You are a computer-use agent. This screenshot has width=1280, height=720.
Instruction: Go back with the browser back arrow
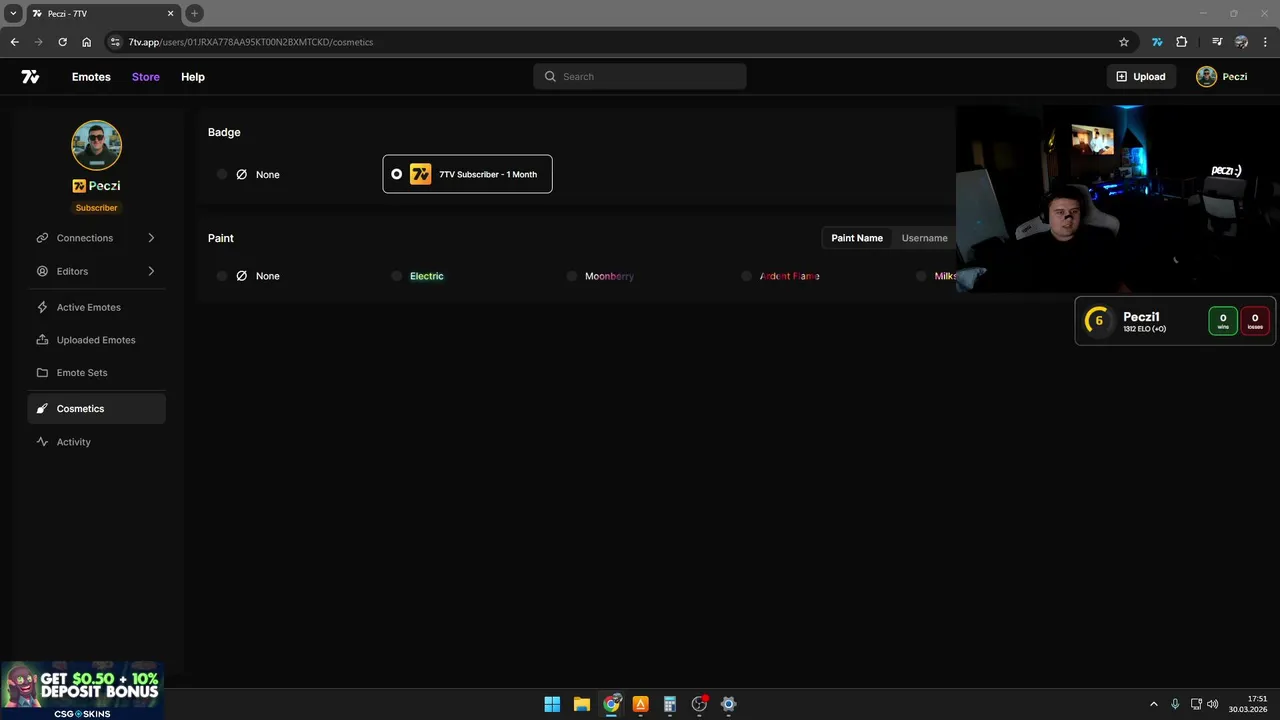click(x=14, y=42)
